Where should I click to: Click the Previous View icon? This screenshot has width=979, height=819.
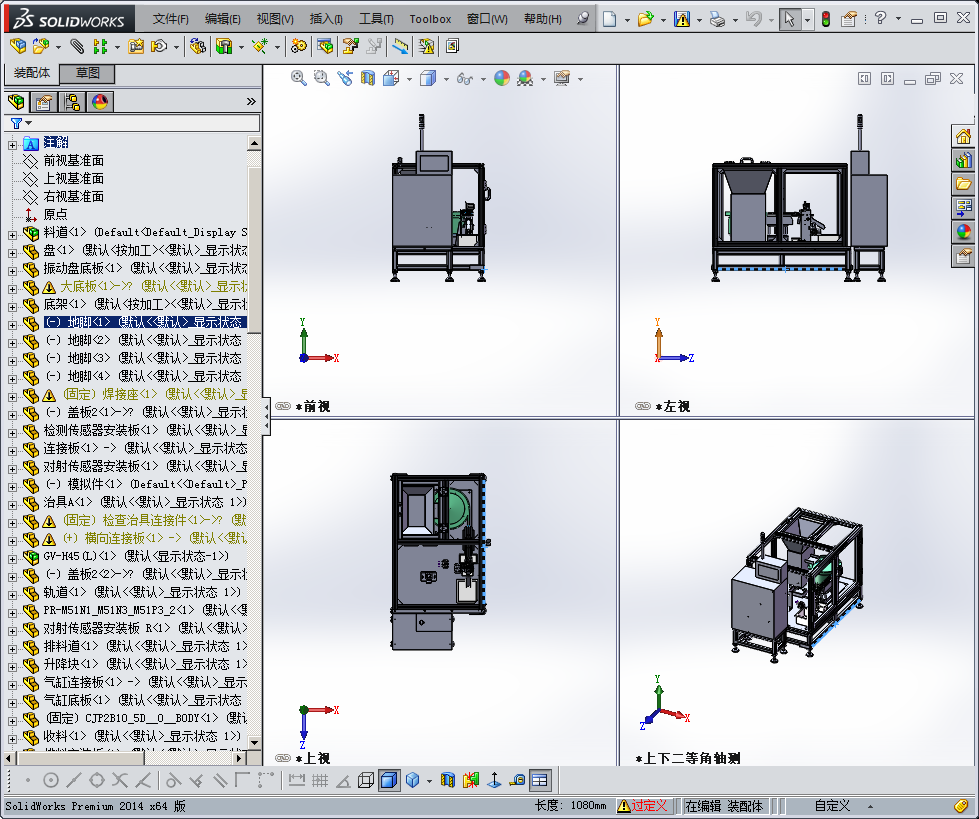click(x=345, y=78)
